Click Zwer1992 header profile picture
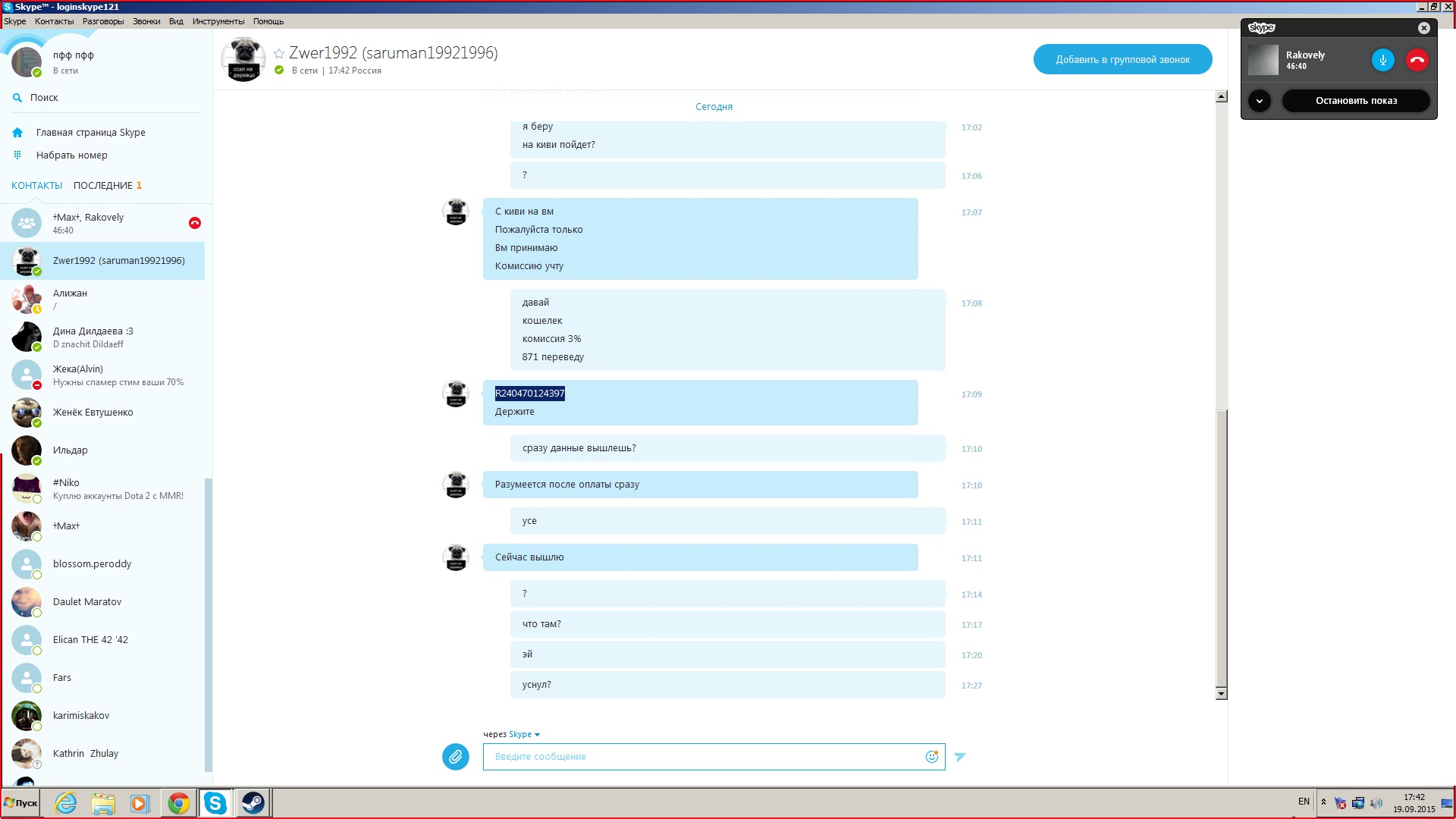 pos(243,59)
